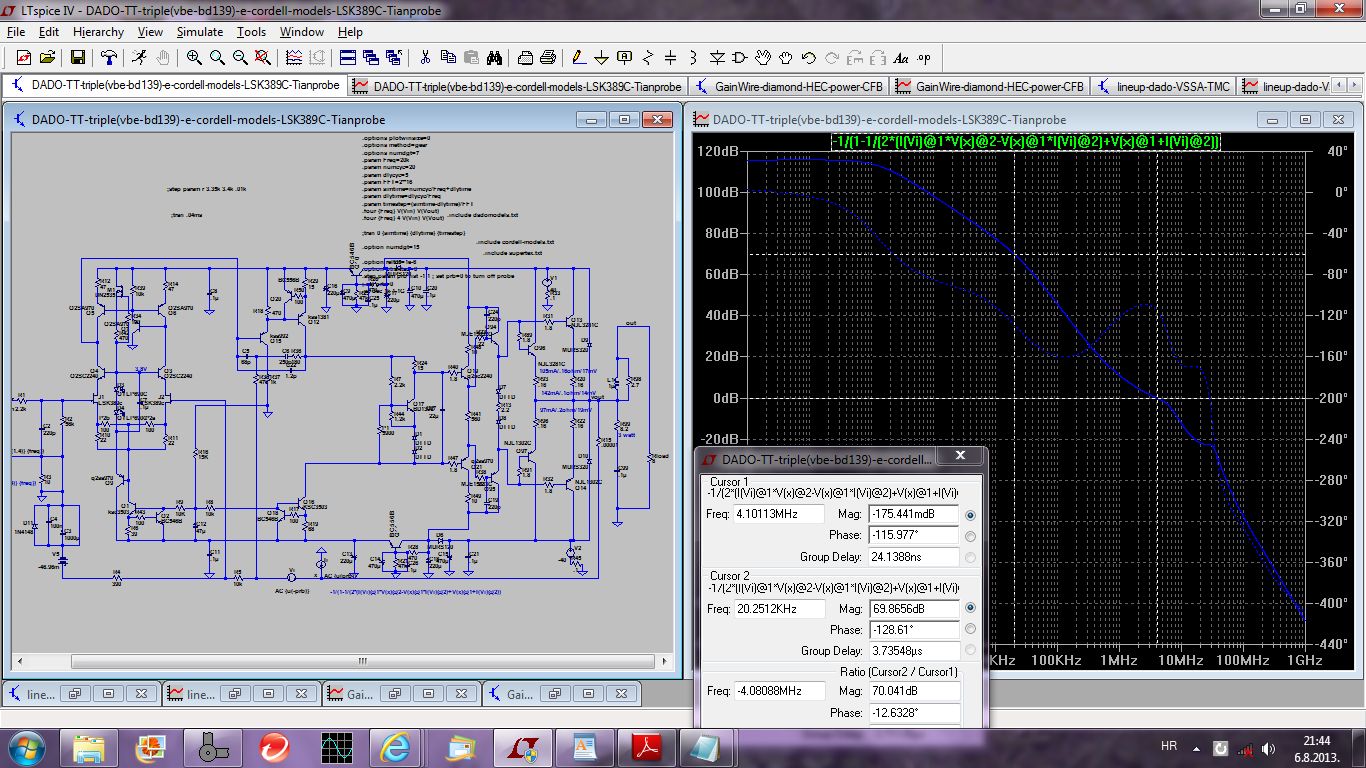Open the Tools menu
This screenshot has height=768, width=1366.
coord(251,32)
